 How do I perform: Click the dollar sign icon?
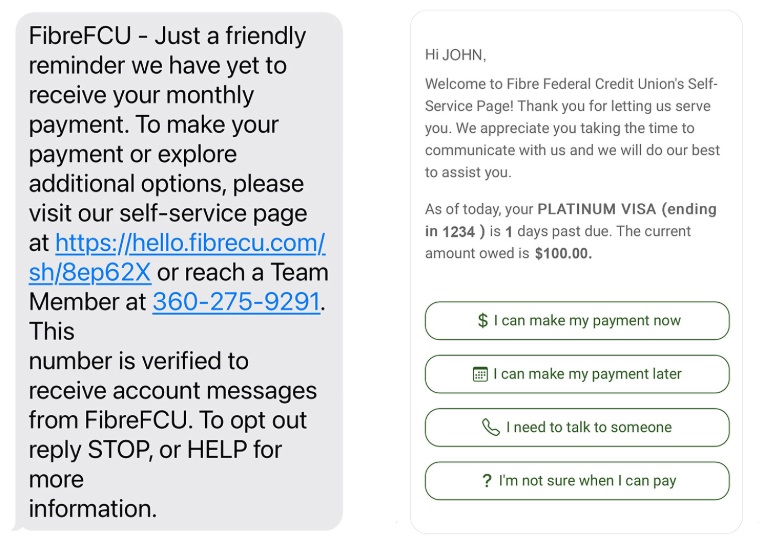(x=482, y=320)
